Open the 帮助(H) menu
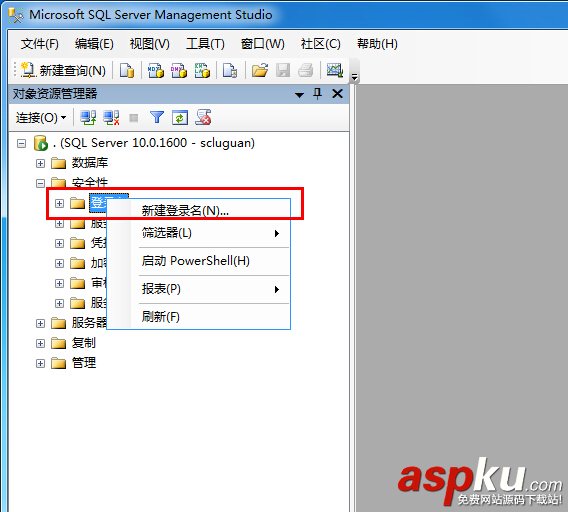Image resolution: width=568 pixels, height=512 pixels. (377, 44)
